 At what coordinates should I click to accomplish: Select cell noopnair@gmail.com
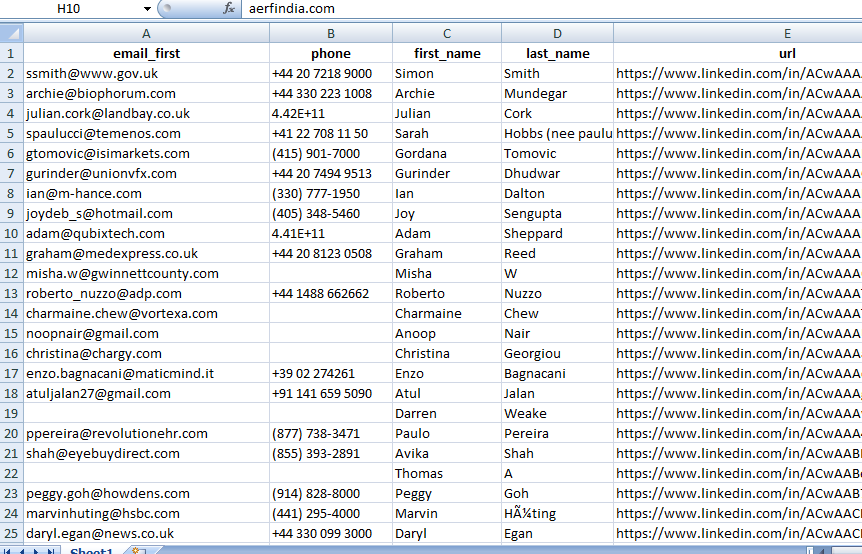146,334
